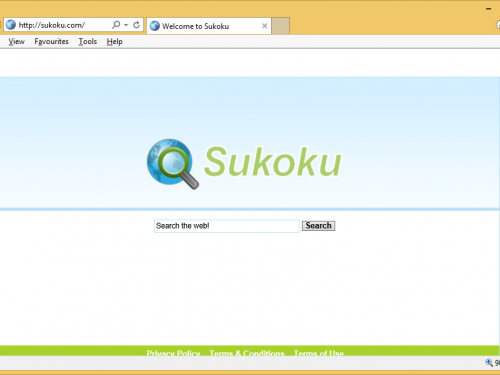Click the Sukoku globe magnifier logo
The width and height of the screenshot is (500, 375).
[173, 164]
